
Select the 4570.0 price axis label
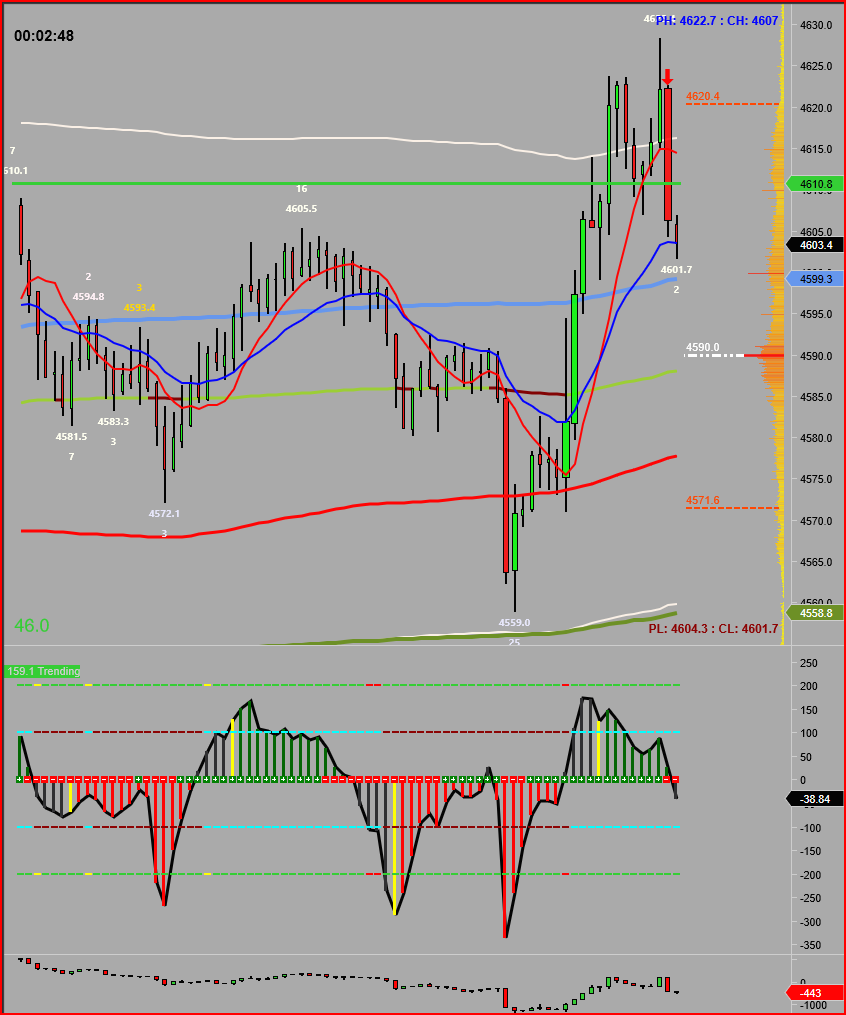click(x=816, y=521)
